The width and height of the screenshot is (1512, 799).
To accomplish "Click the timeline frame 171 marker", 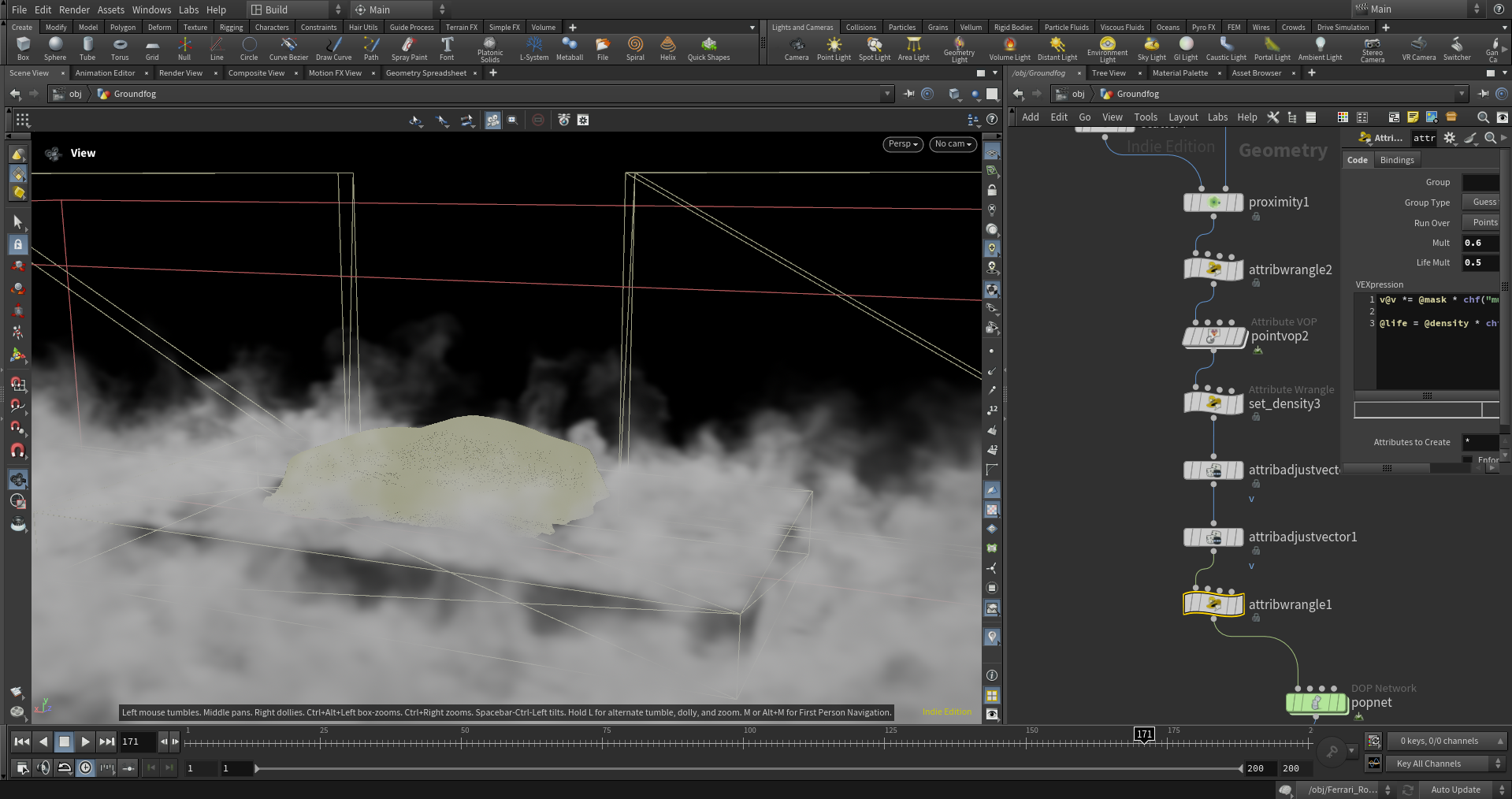I will coord(1144,734).
